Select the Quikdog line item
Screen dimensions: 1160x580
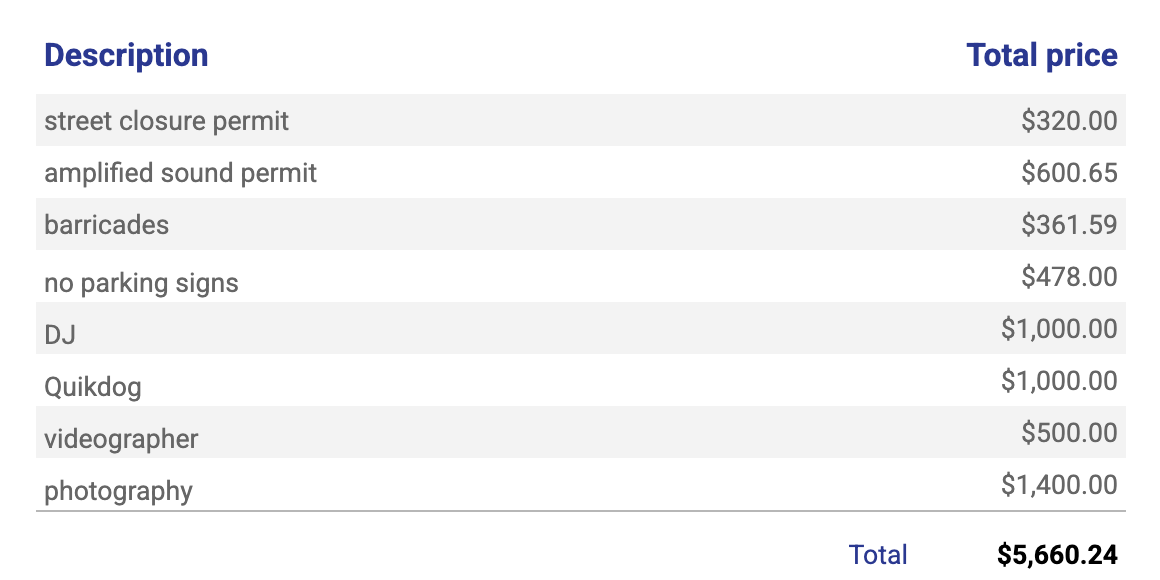pyautogui.click(x=92, y=387)
